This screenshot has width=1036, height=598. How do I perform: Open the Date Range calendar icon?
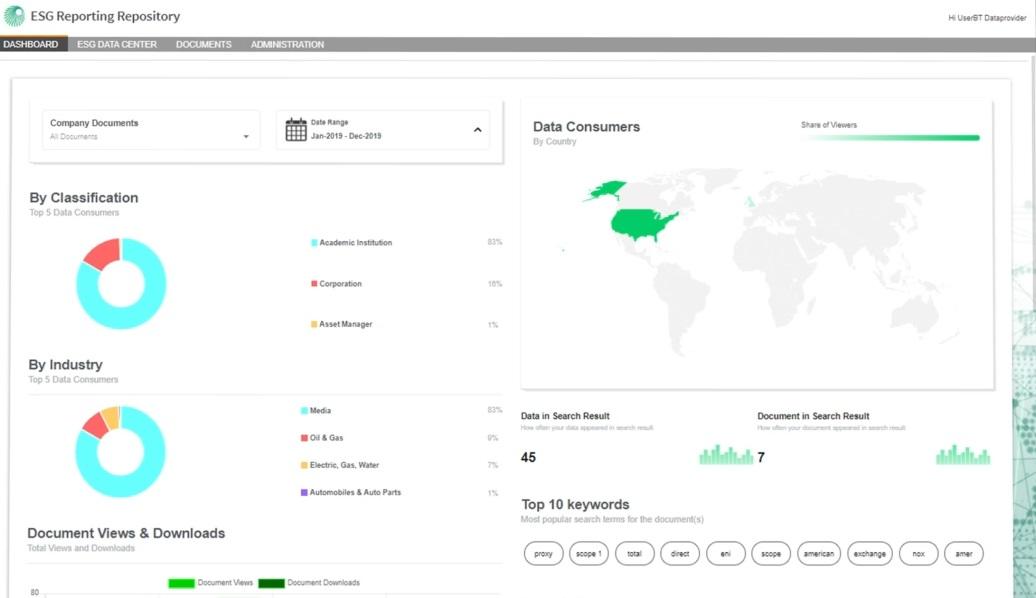(296, 130)
